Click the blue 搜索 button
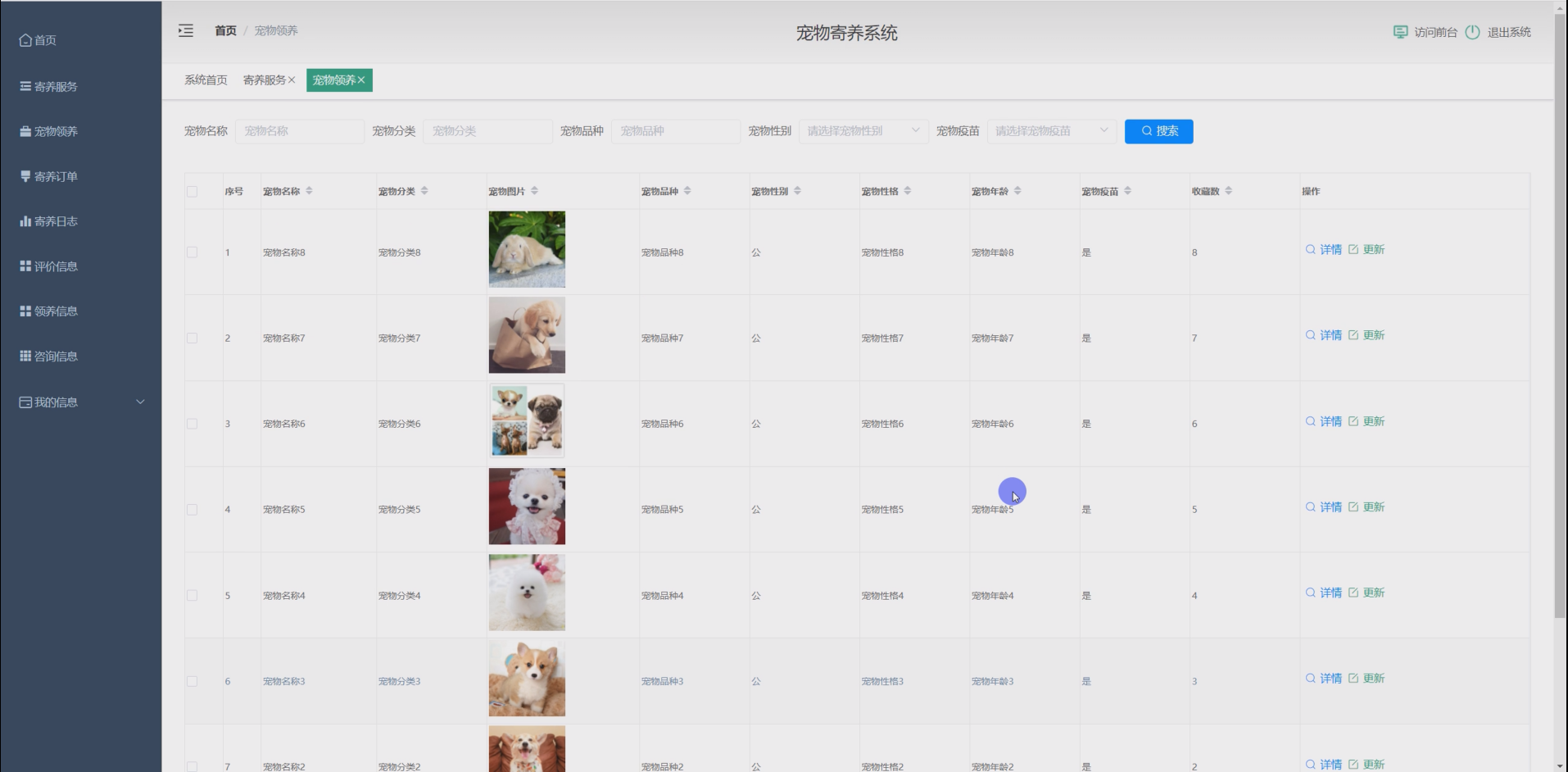Screen dimensions: 1568x772 point(1158,131)
